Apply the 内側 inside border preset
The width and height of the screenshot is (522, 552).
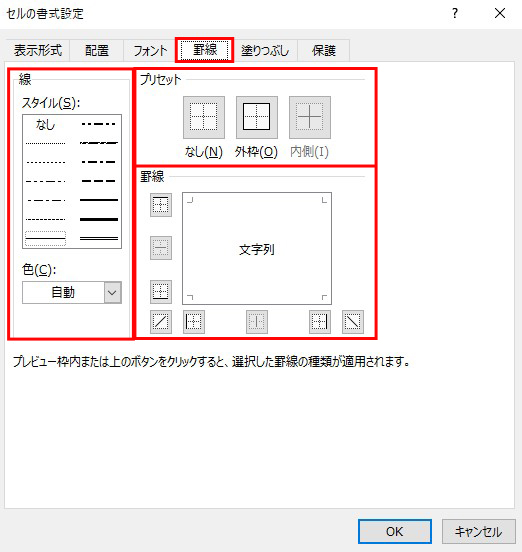pyautogui.click(x=310, y=117)
